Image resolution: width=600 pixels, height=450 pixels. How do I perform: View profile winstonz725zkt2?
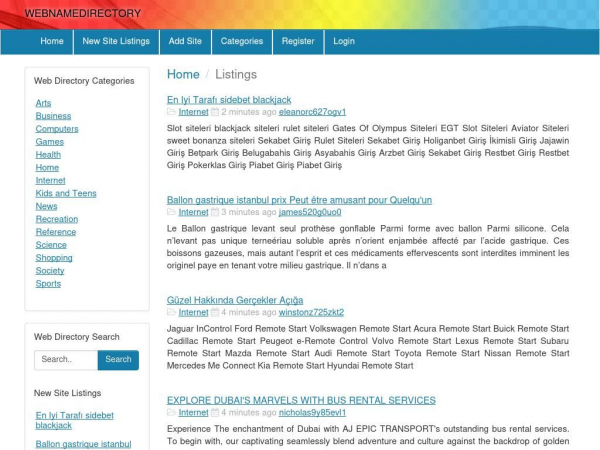point(311,313)
